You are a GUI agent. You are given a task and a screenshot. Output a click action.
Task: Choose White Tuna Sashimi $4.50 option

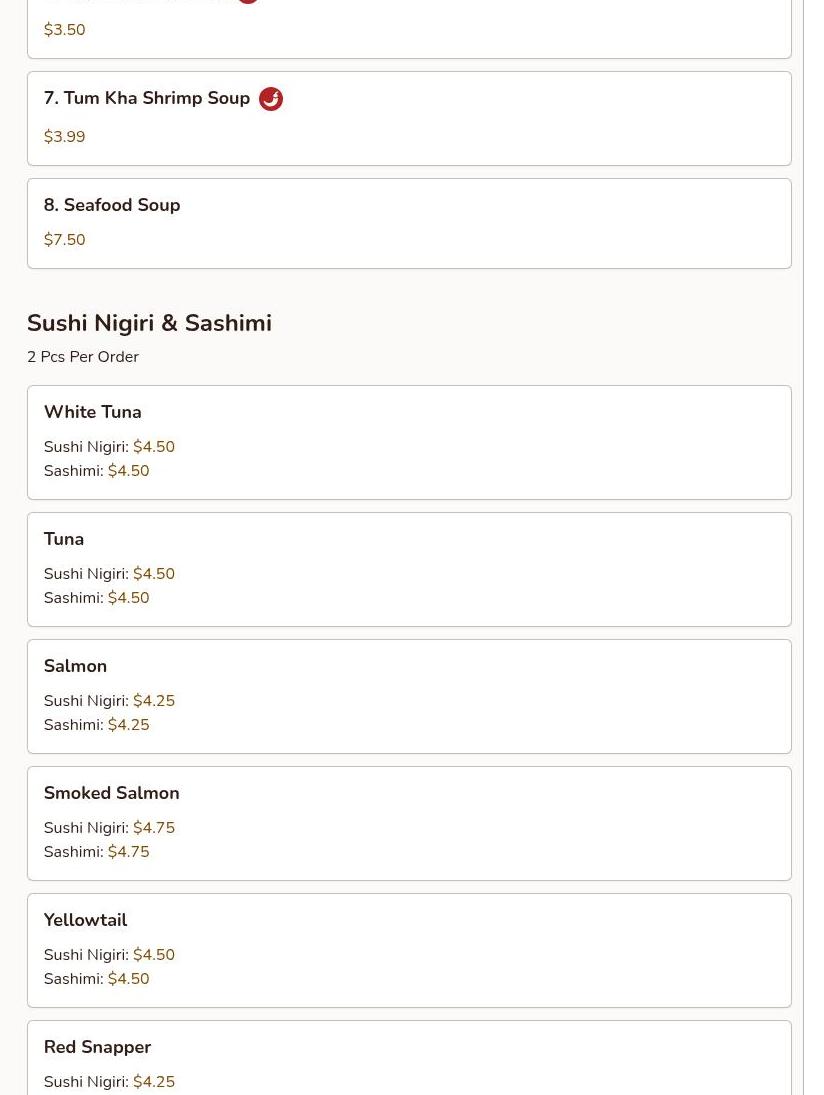(x=96, y=471)
